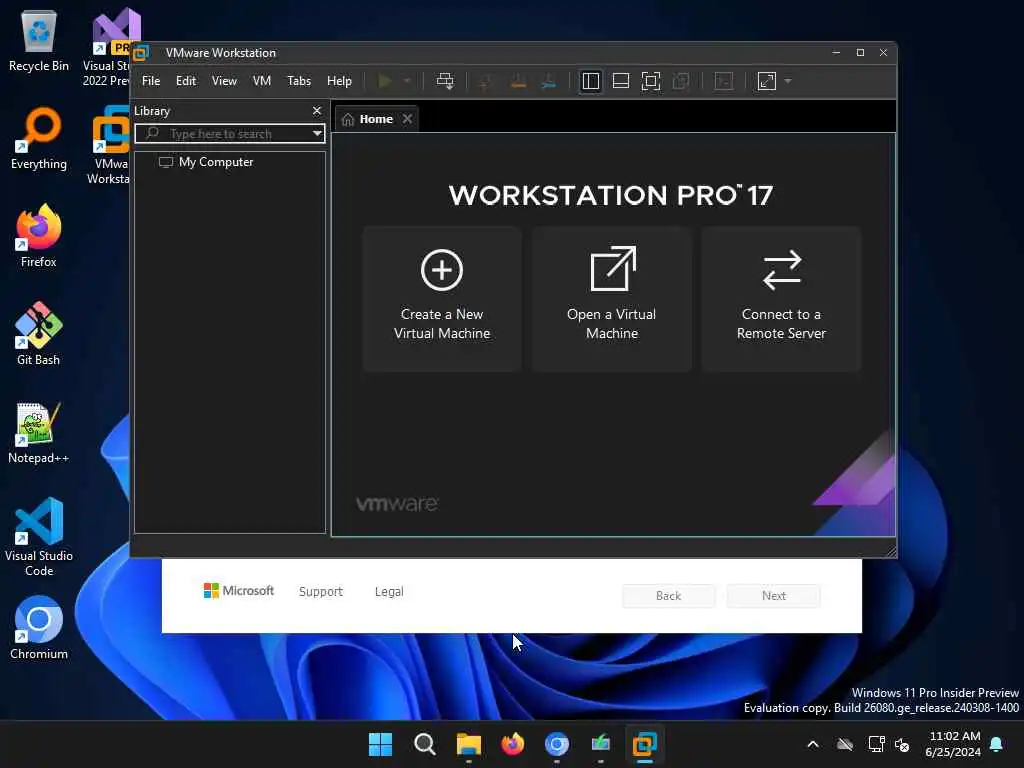Open the VM menu
The image size is (1024, 768).
coord(262,81)
